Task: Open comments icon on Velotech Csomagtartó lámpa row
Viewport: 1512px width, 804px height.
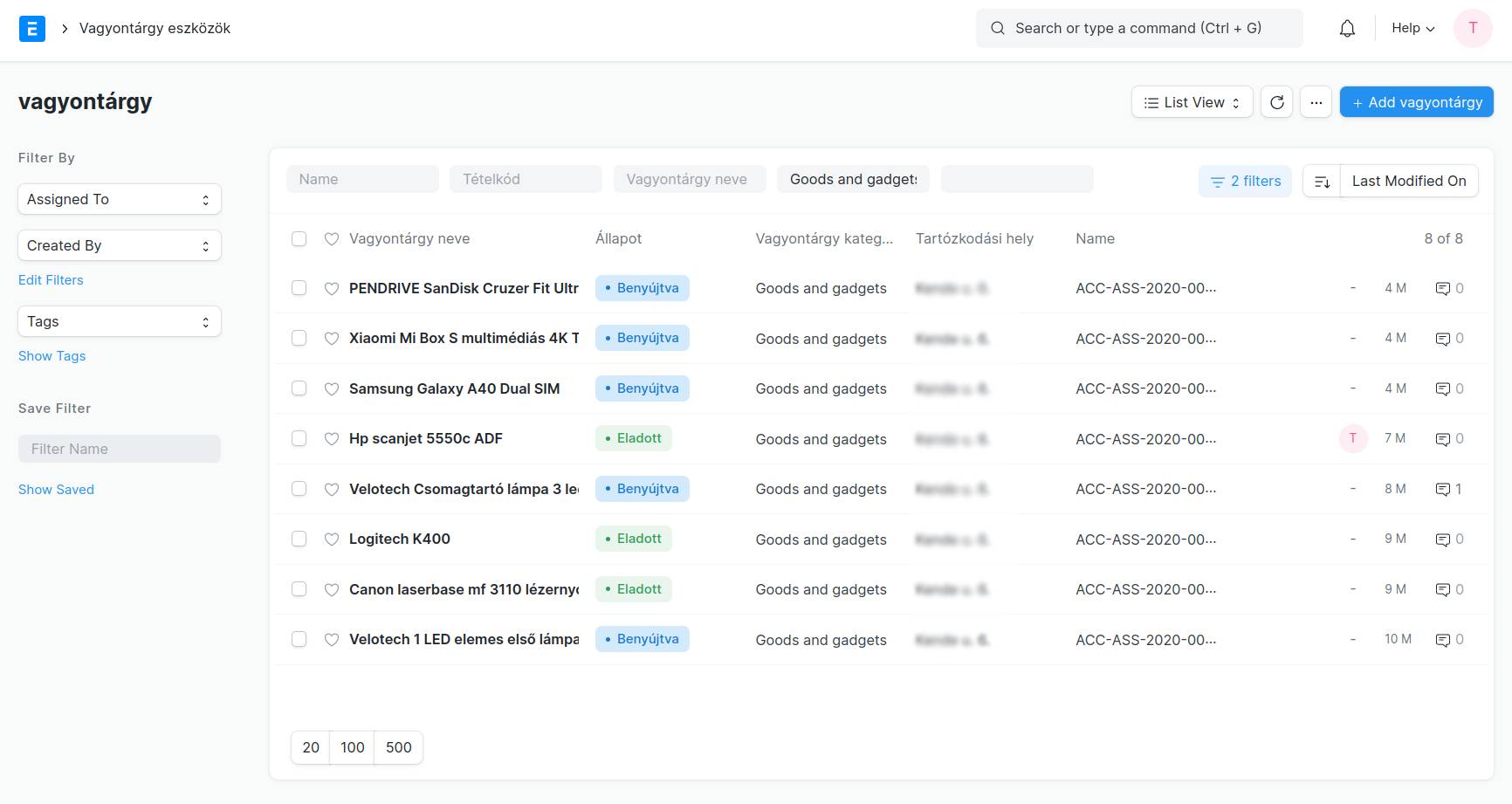Action: click(x=1443, y=490)
